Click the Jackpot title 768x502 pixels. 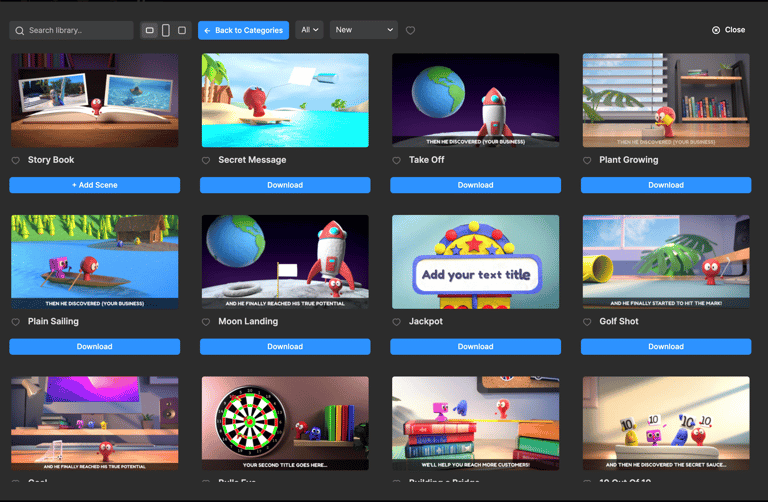point(426,322)
